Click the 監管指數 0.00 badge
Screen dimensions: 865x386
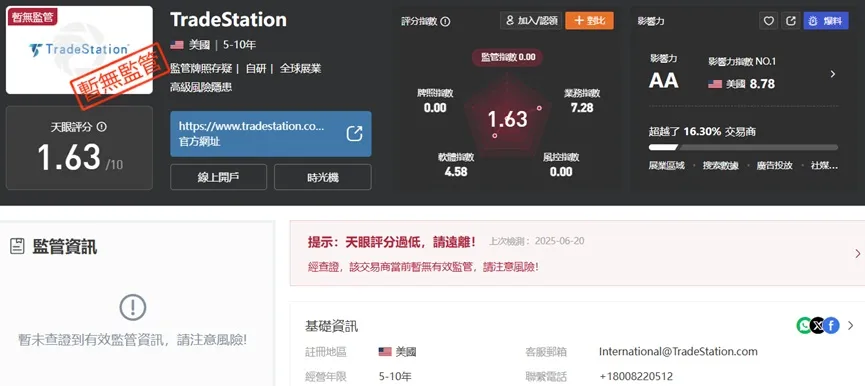[x=508, y=57]
